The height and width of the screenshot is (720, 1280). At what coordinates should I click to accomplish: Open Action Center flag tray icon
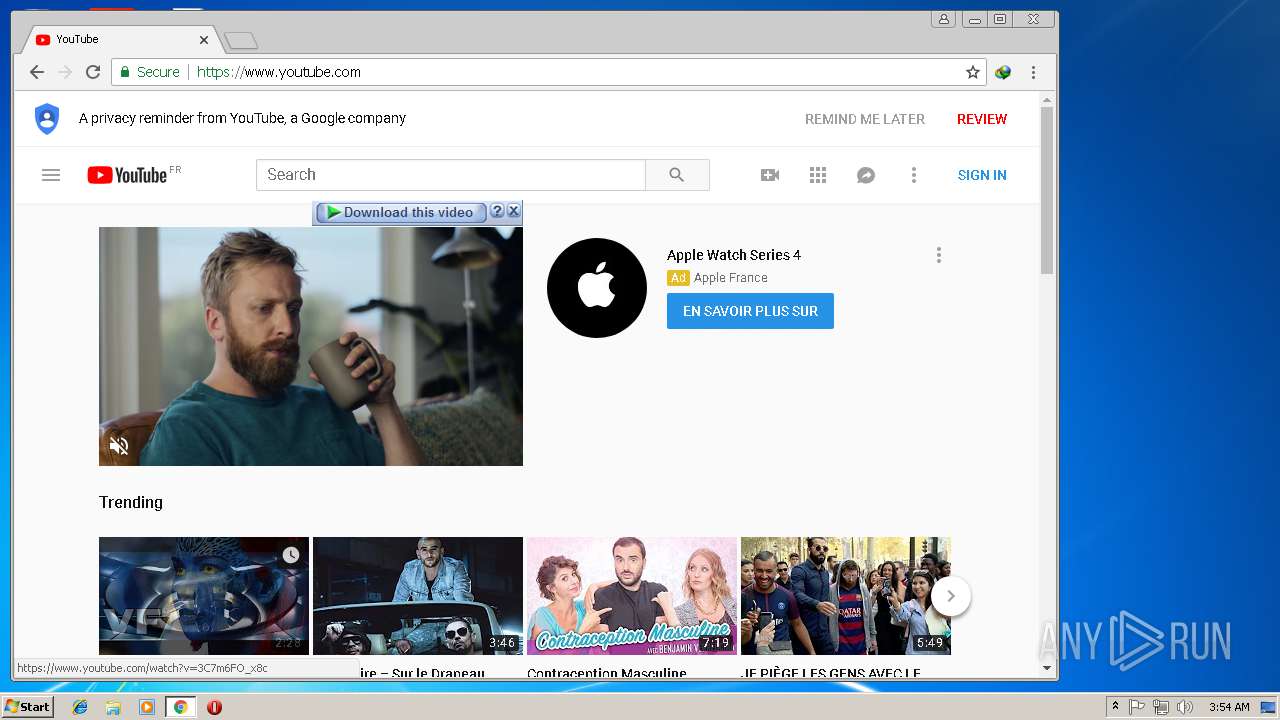point(1137,707)
